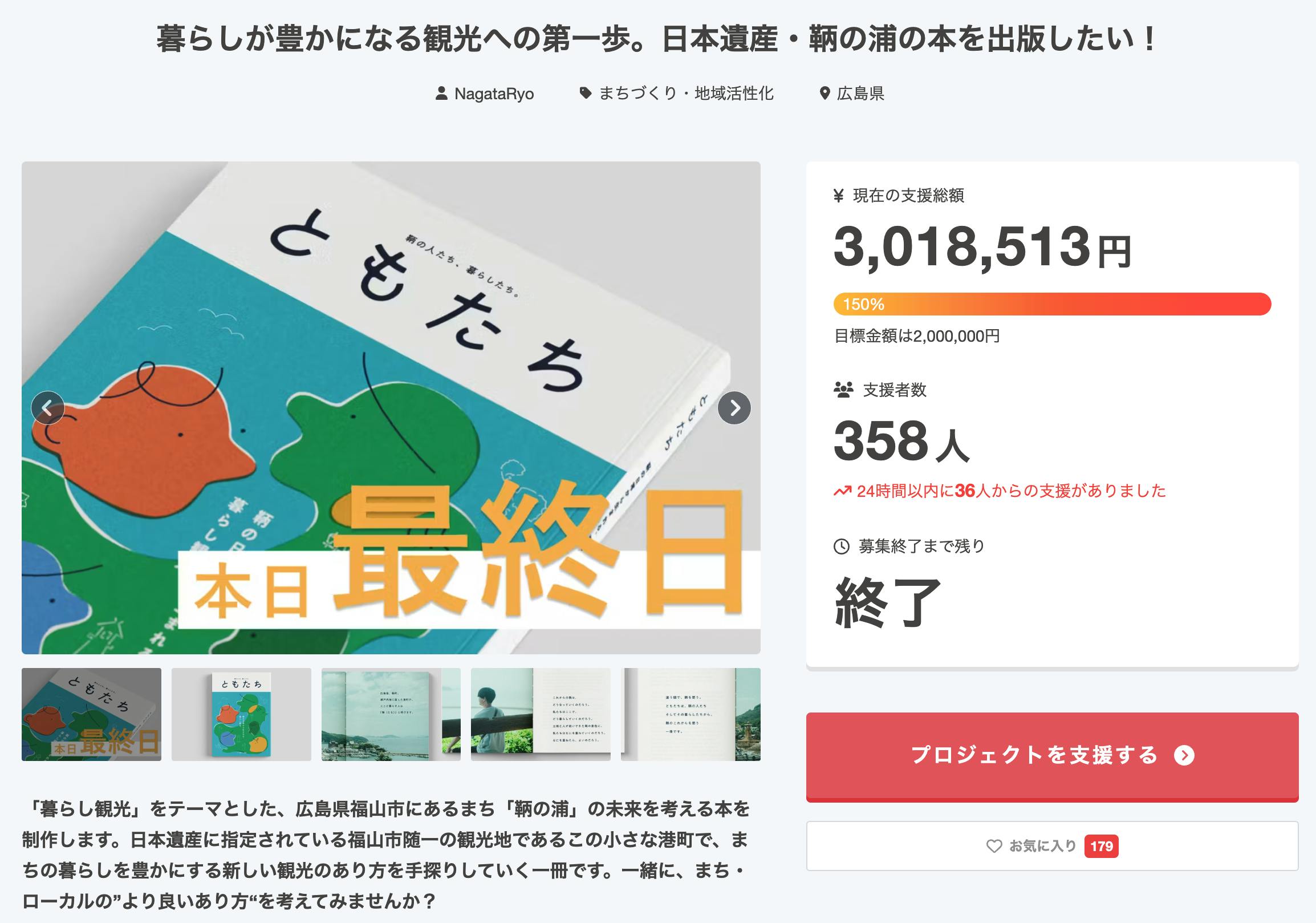Select the thumbnail with person on bench
Screen dimensions: 1316x923
541,714
